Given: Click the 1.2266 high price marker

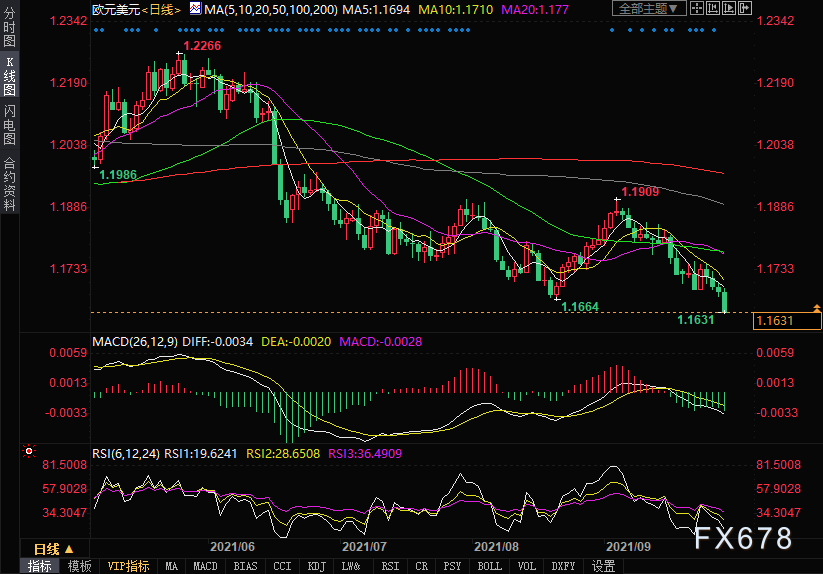Looking at the screenshot, I should point(202,46).
